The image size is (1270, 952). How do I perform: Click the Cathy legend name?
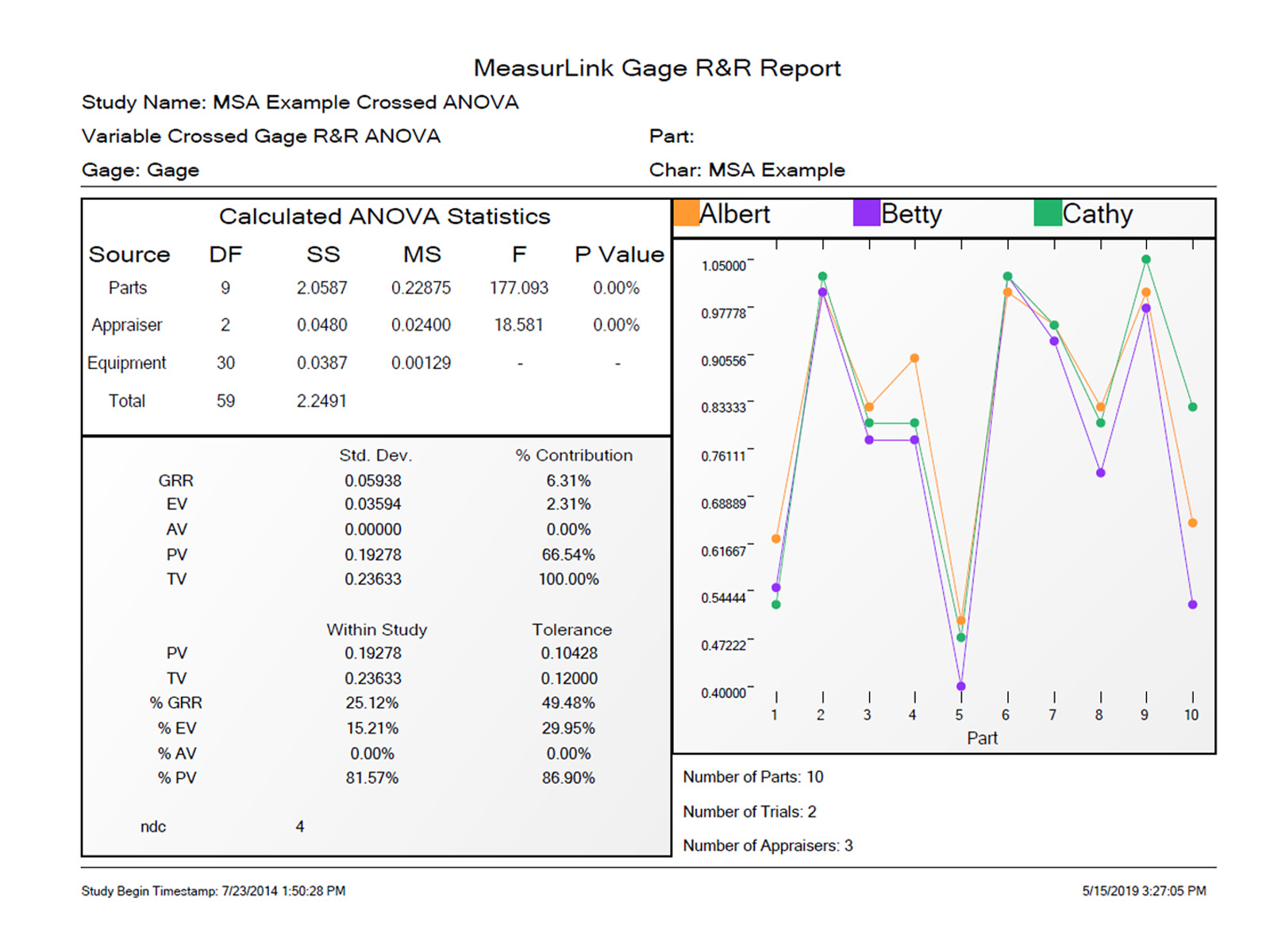coord(1098,214)
